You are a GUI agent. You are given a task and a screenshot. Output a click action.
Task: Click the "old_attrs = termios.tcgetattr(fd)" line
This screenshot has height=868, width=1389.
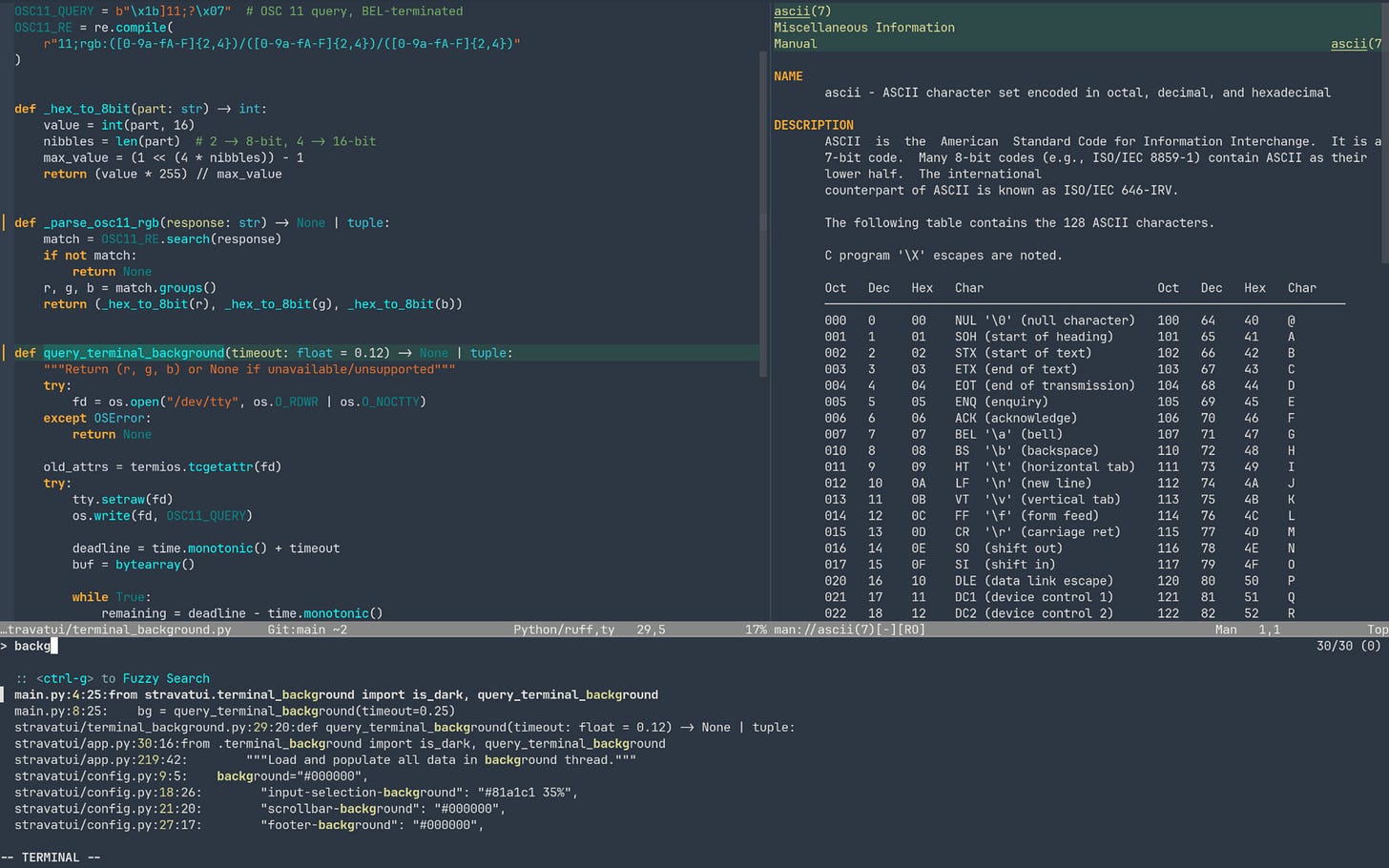coord(162,466)
